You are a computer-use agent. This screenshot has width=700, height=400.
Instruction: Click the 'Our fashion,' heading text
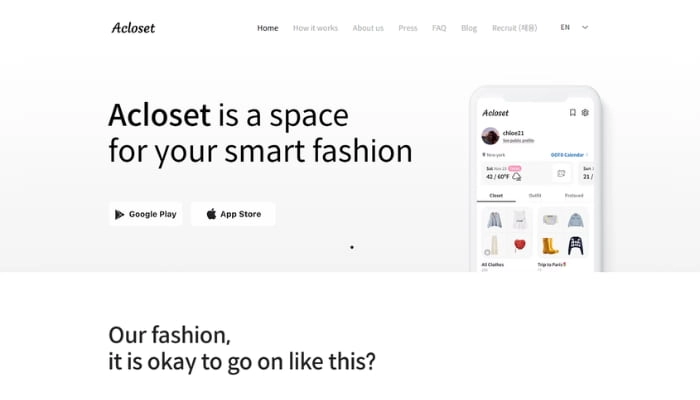[169, 335]
